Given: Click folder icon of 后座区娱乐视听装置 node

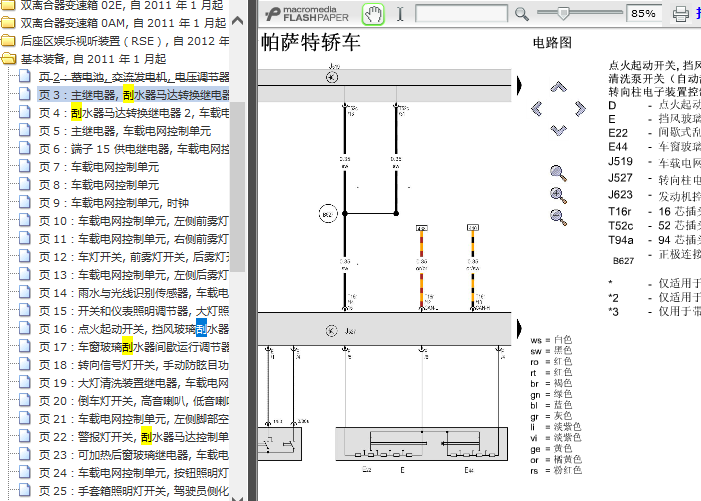Looking at the screenshot, I should click(8, 41).
